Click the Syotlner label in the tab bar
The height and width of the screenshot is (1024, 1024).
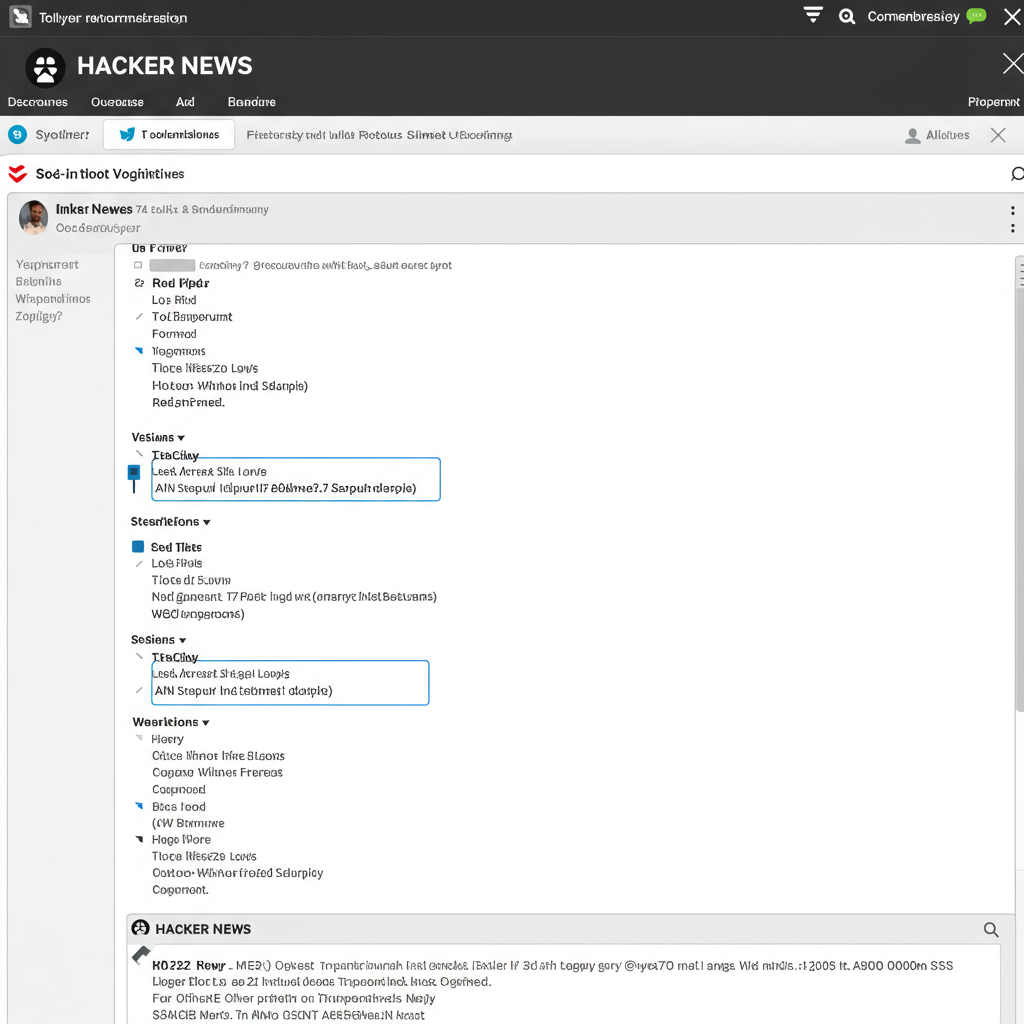pos(63,135)
